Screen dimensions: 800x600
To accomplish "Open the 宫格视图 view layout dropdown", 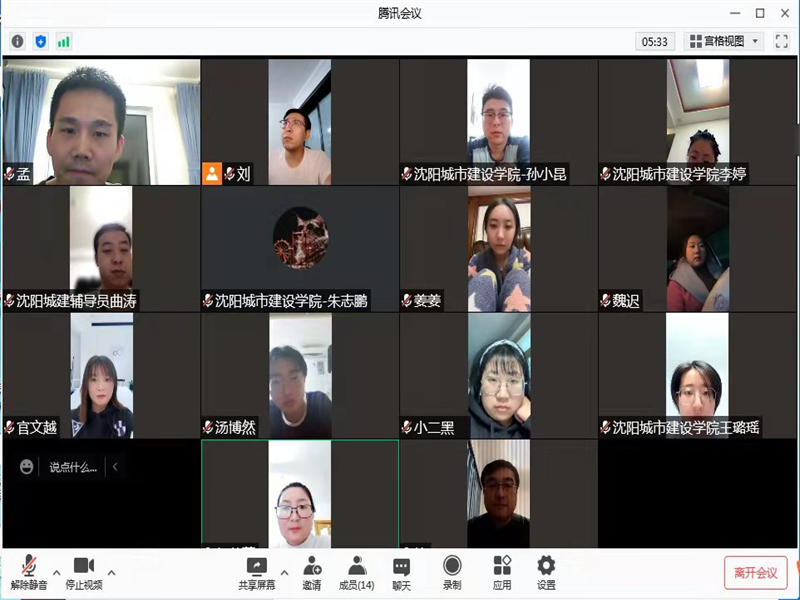I will pyautogui.click(x=724, y=41).
